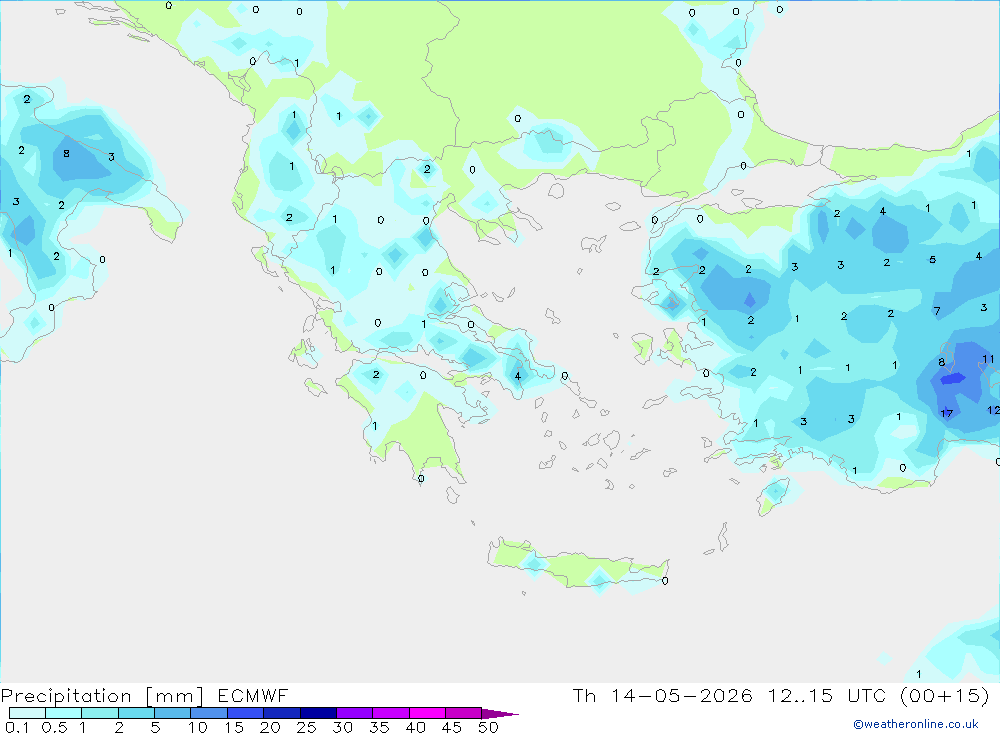Image resolution: width=1000 pixels, height=733 pixels.
Task: Click the legend label '25'
Action: (x=306, y=727)
